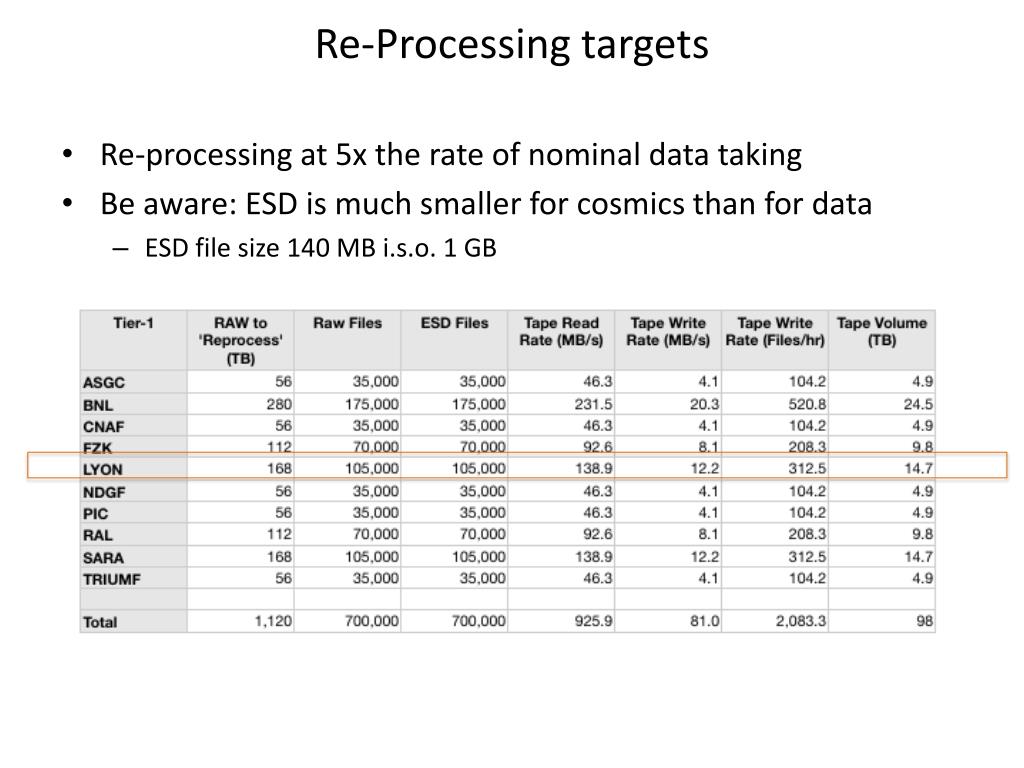The width and height of the screenshot is (1024, 768).
Task: Click the ESD Files column header
Action: click(455, 323)
